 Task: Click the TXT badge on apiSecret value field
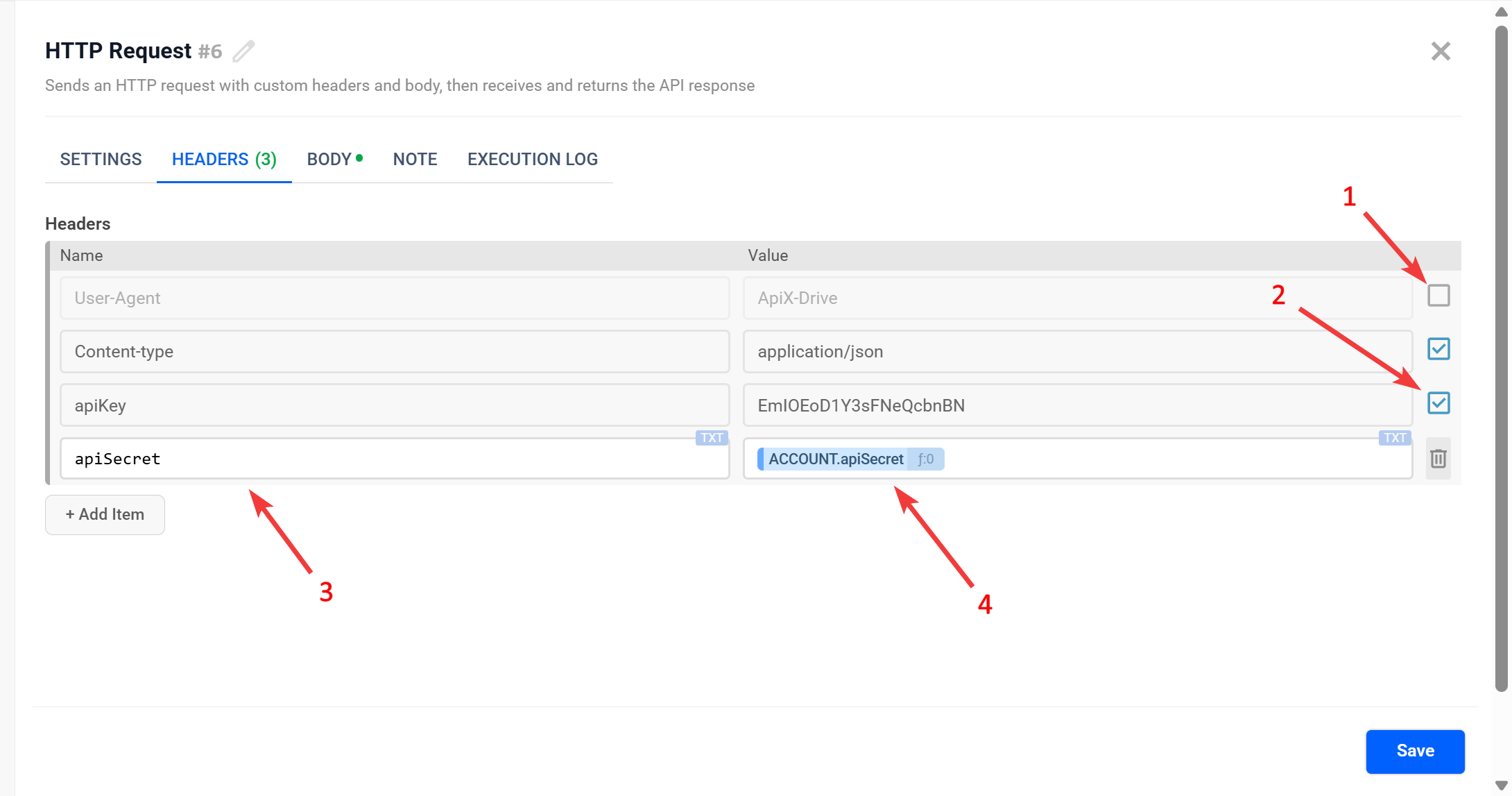click(1394, 438)
